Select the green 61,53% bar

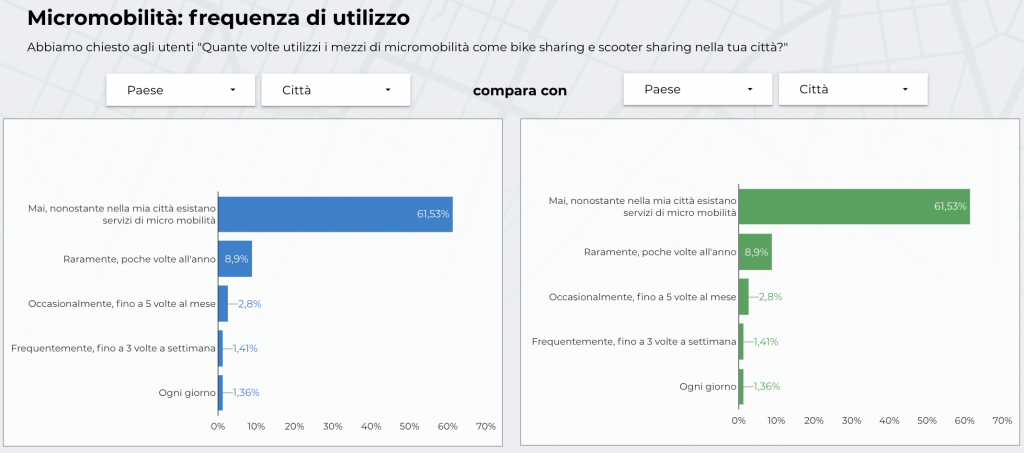click(x=854, y=205)
